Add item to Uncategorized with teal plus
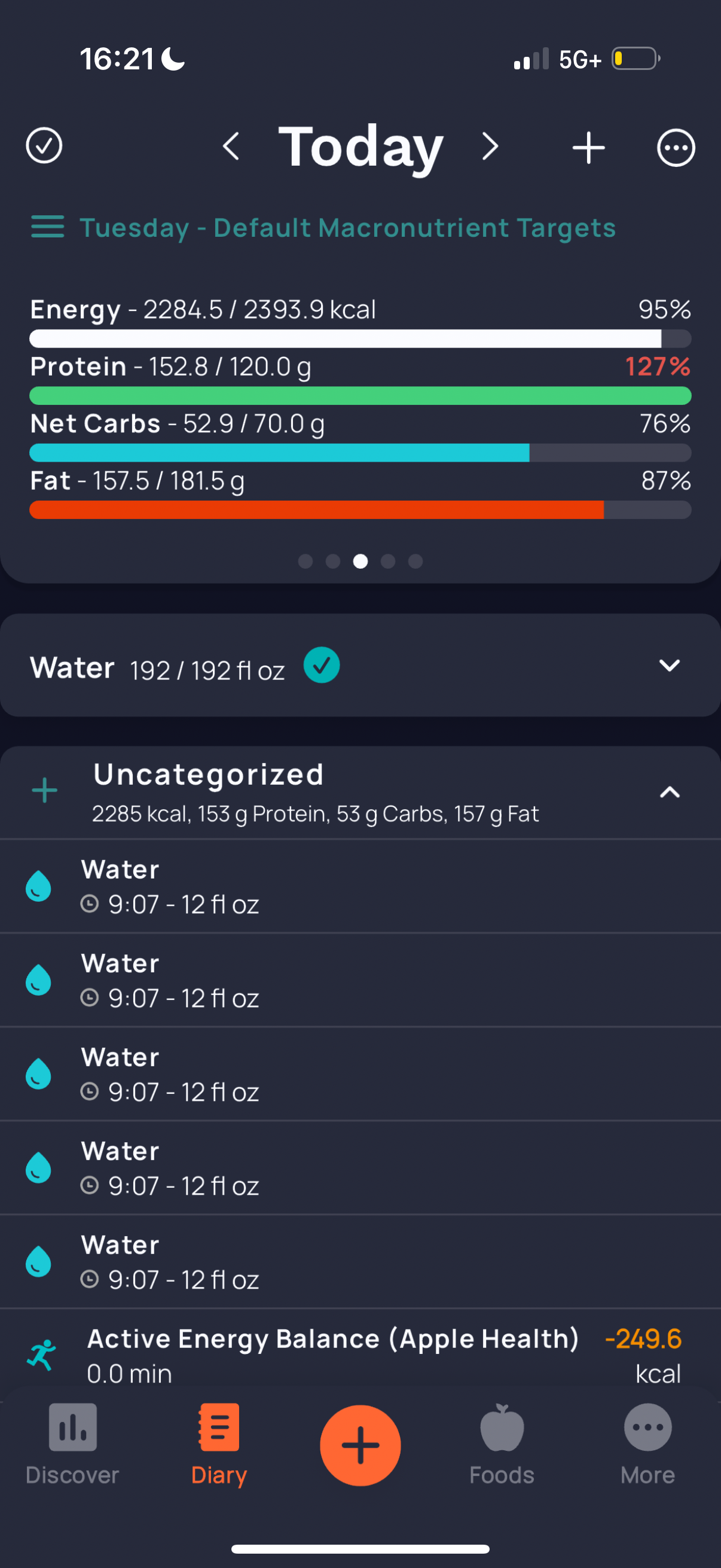 point(44,791)
